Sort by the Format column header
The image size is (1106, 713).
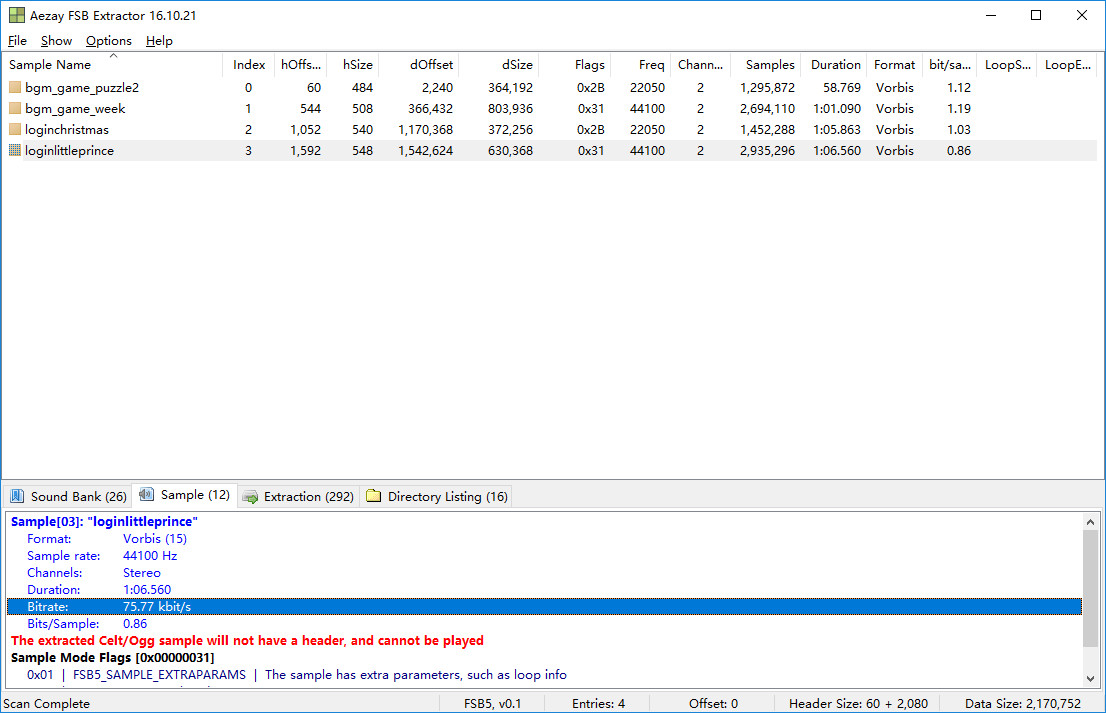(894, 65)
